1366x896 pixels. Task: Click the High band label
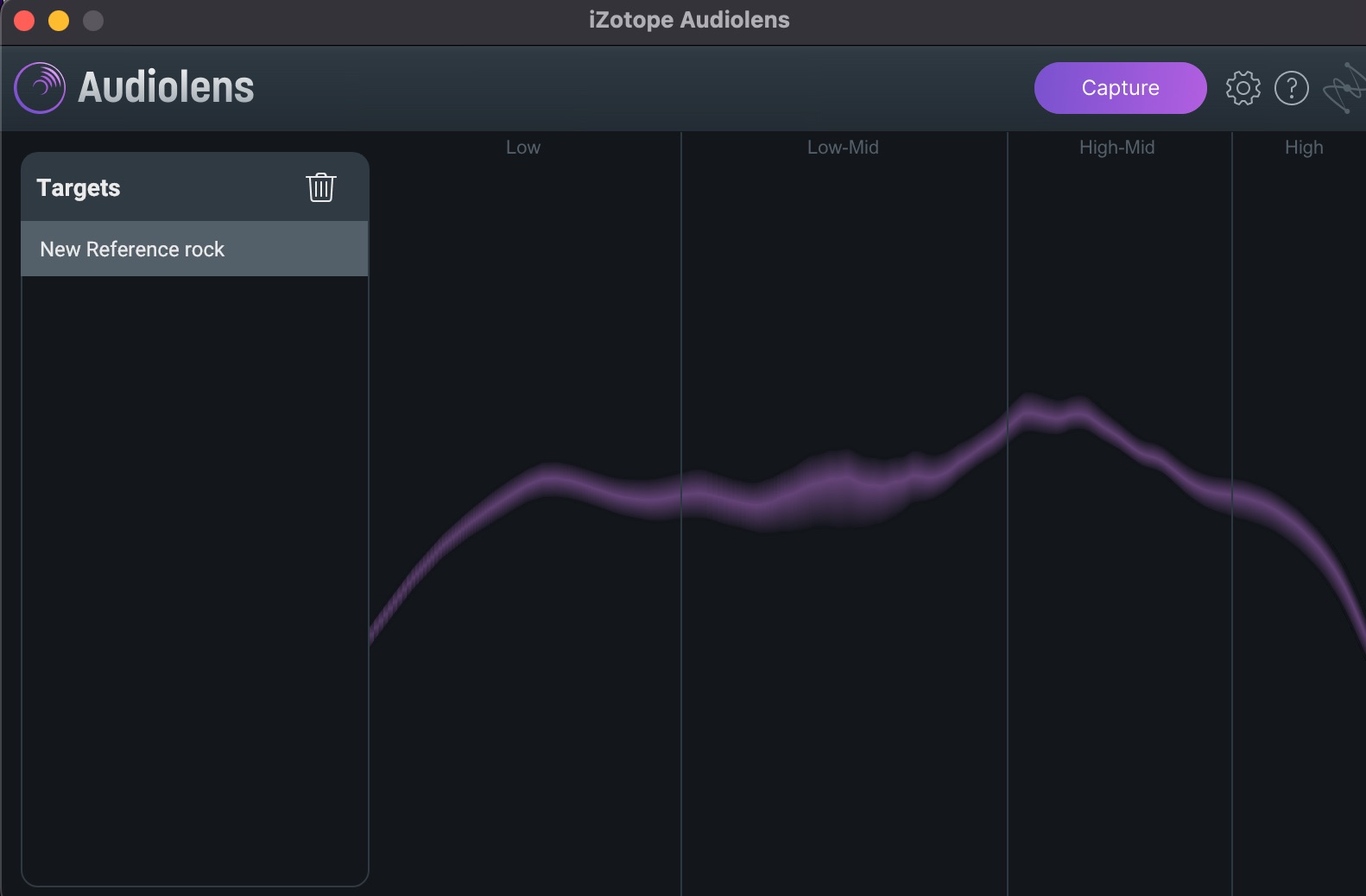(1304, 148)
